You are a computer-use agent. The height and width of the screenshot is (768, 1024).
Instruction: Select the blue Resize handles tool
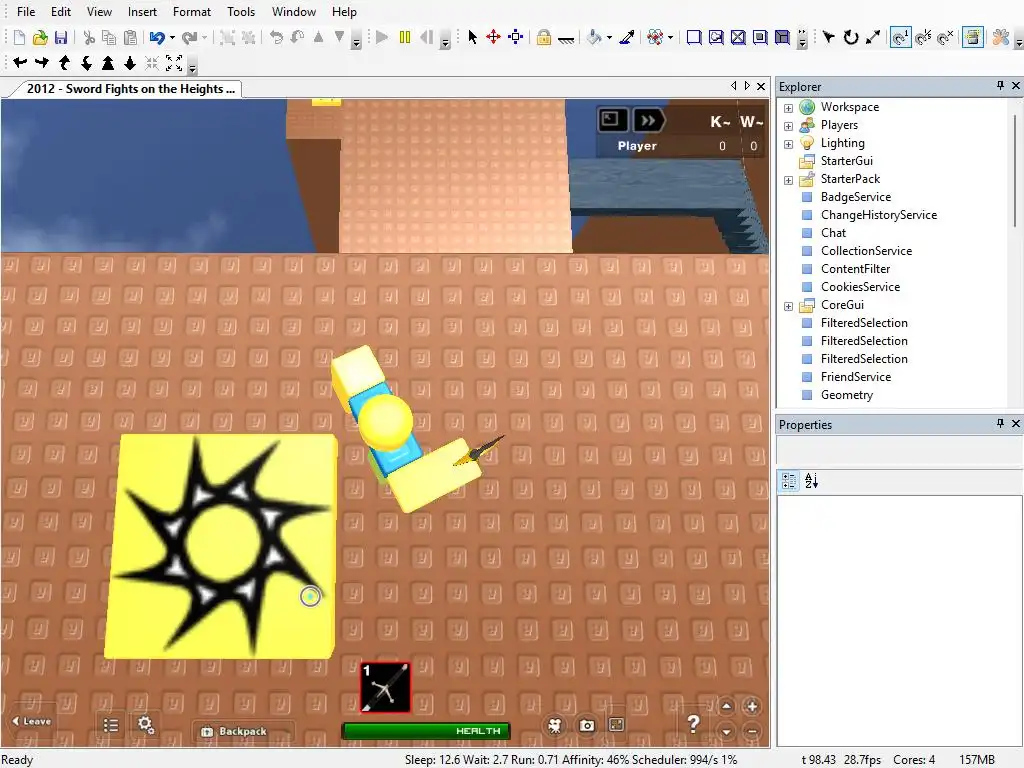coord(516,37)
